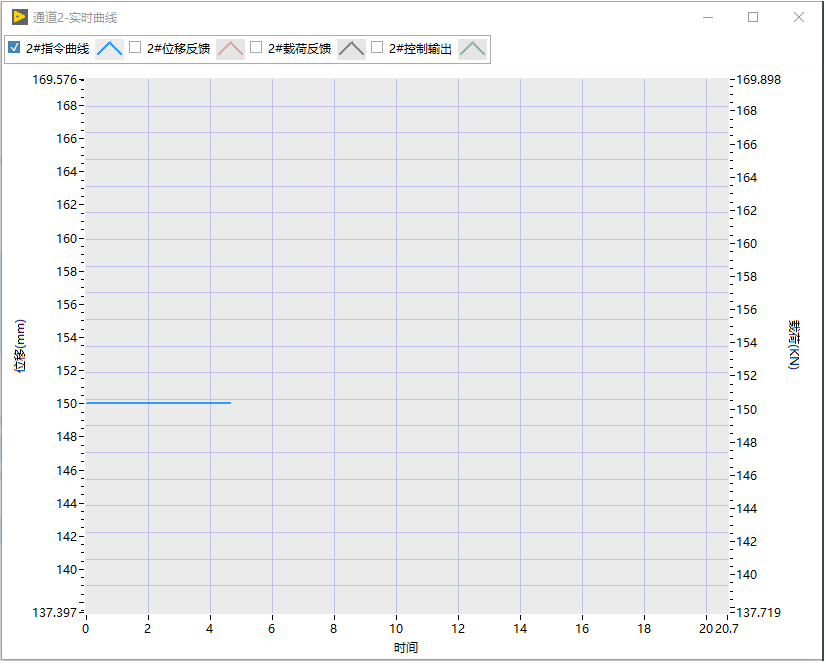Click the left axis minimum value 137.397
The image size is (826, 664).
tap(55, 611)
